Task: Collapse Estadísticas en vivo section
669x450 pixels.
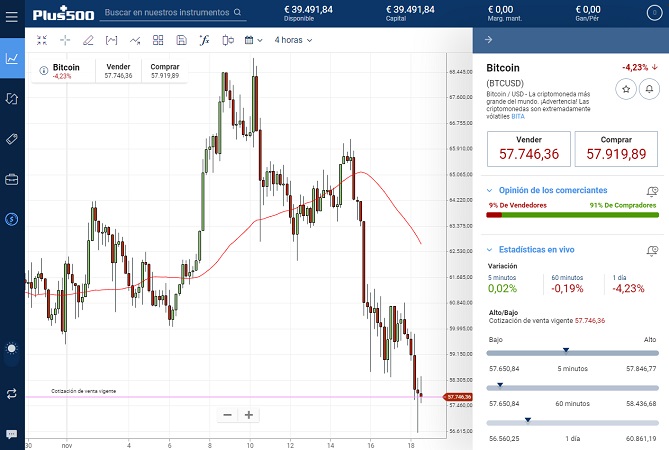Action: (x=489, y=250)
